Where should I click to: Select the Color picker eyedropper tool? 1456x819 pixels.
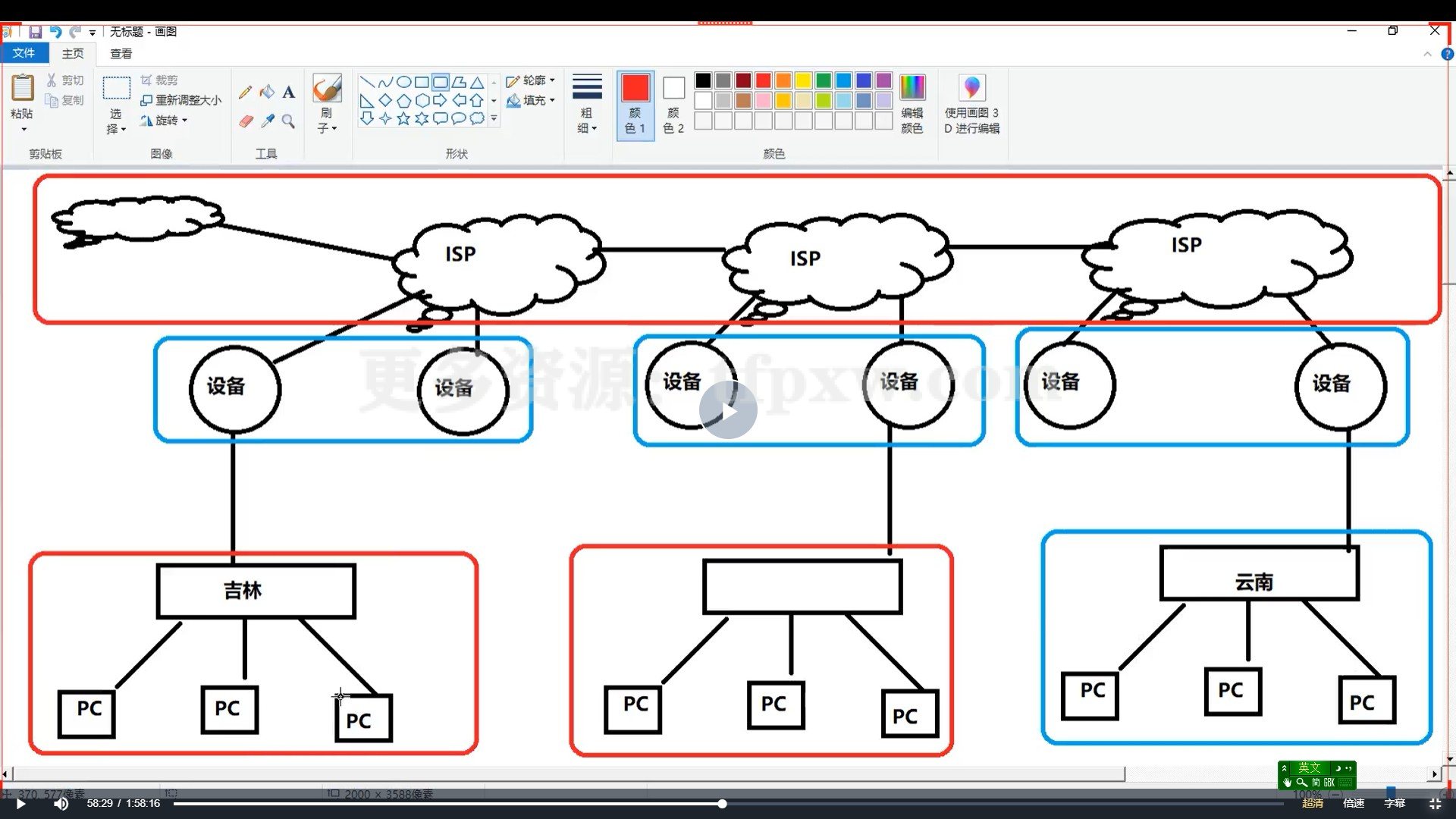click(267, 121)
